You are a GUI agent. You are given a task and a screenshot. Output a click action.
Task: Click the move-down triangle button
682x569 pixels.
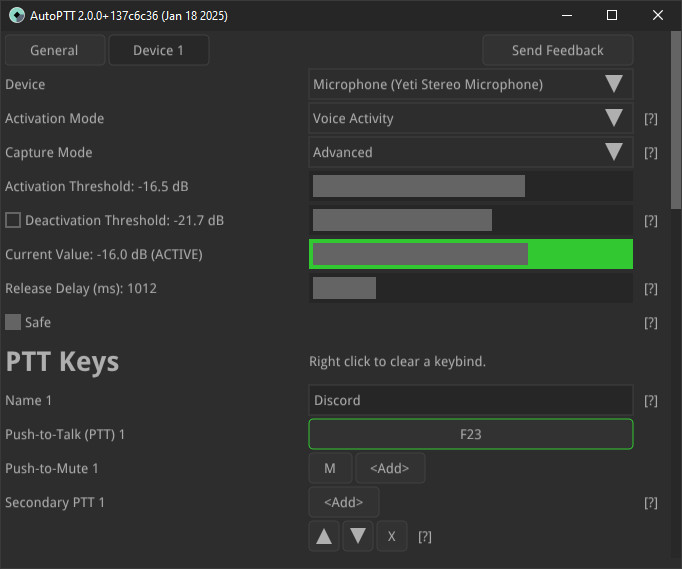coord(358,537)
